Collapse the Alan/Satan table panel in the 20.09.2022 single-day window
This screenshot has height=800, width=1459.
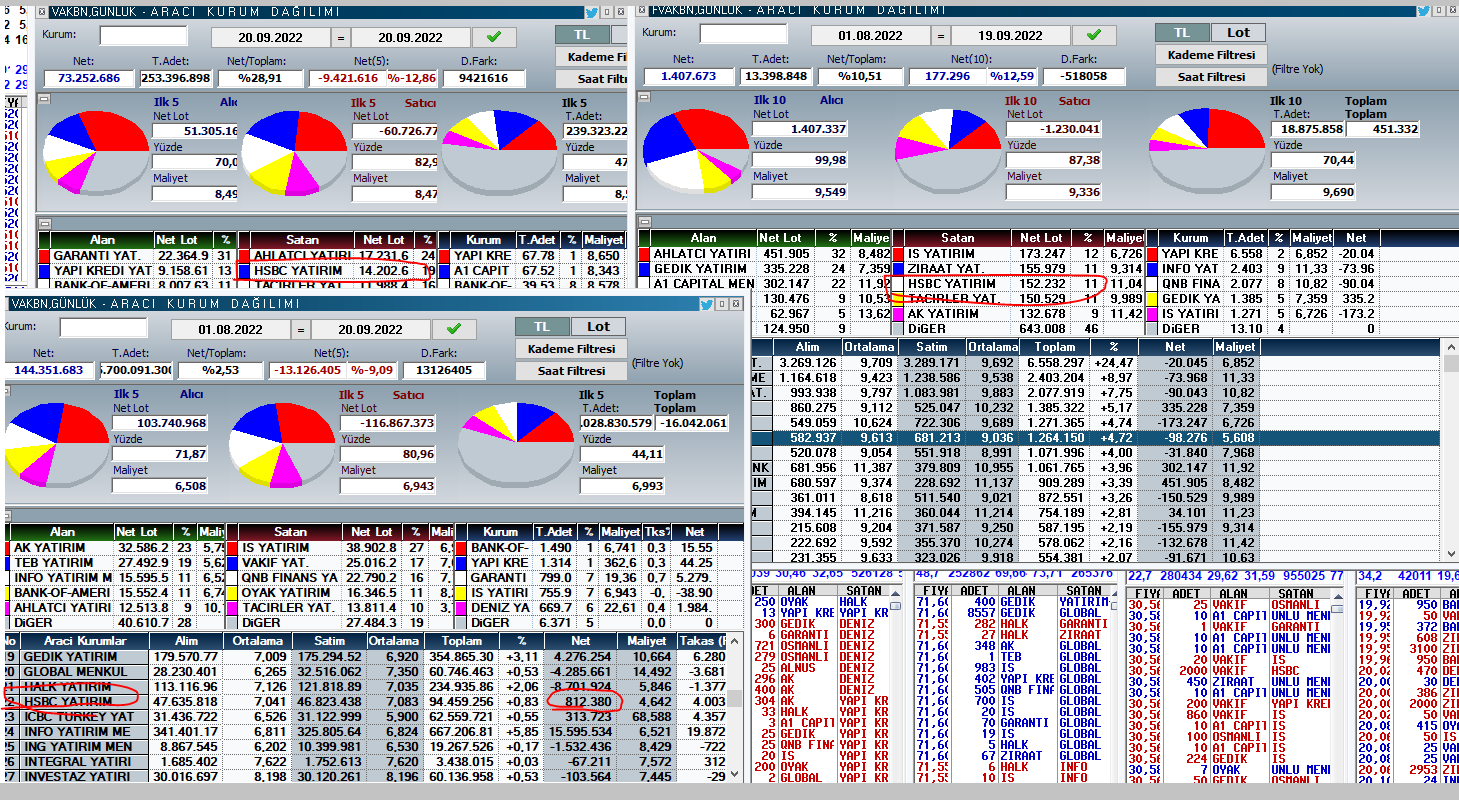click(x=43, y=223)
